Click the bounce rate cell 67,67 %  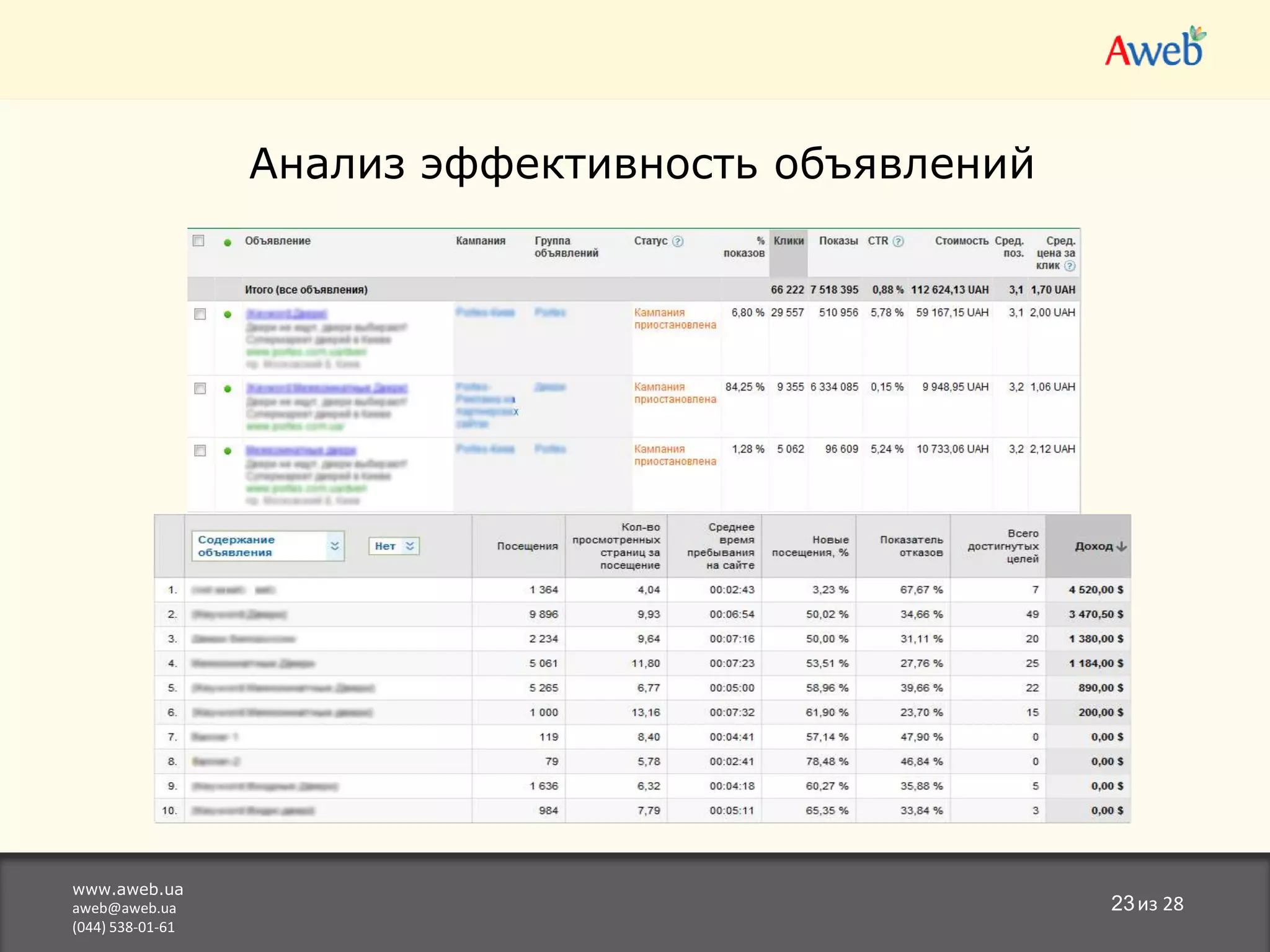921,589
